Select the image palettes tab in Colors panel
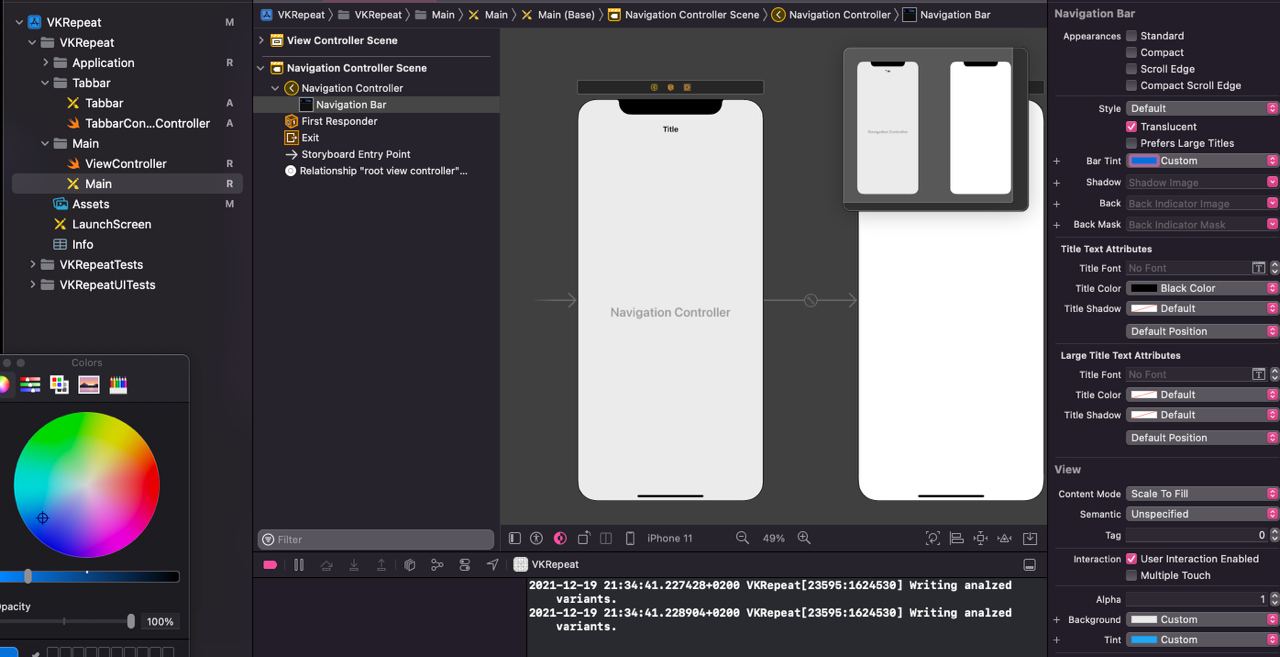 coord(89,385)
